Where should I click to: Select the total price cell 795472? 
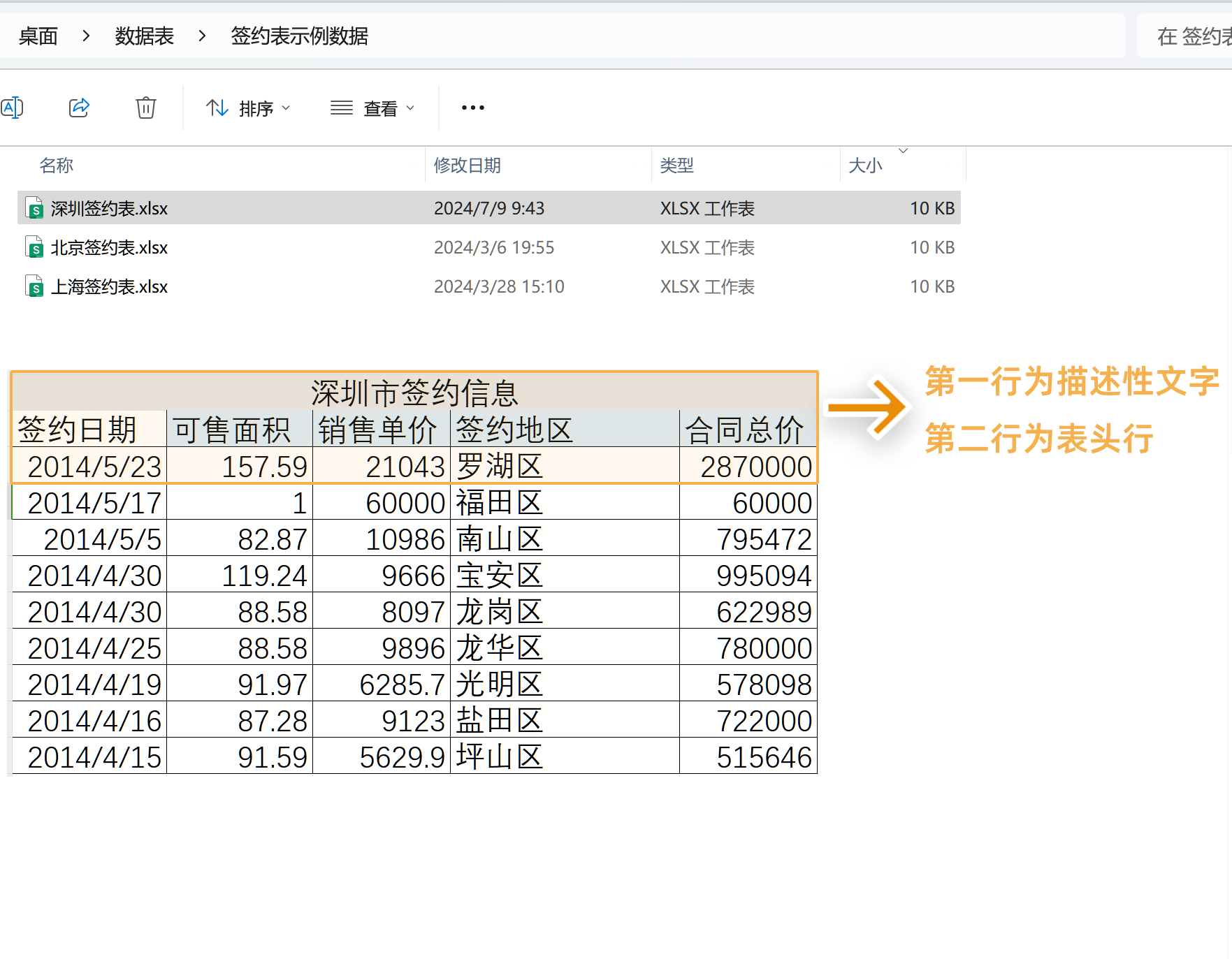point(748,539)
